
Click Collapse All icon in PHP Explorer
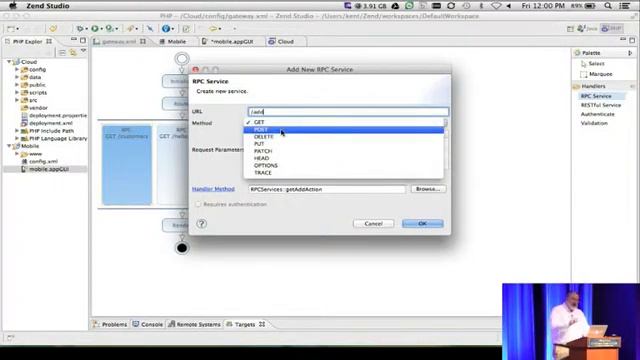[62, 52]
